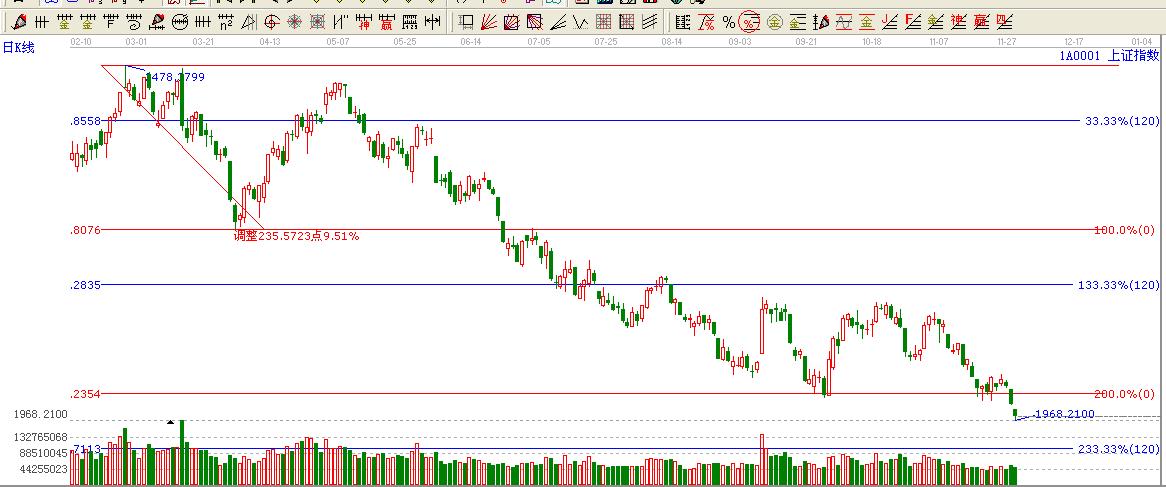Screen dimensions: 1166x487
Task: Choose the red fan lines tool
Action: tap(488, 21)
